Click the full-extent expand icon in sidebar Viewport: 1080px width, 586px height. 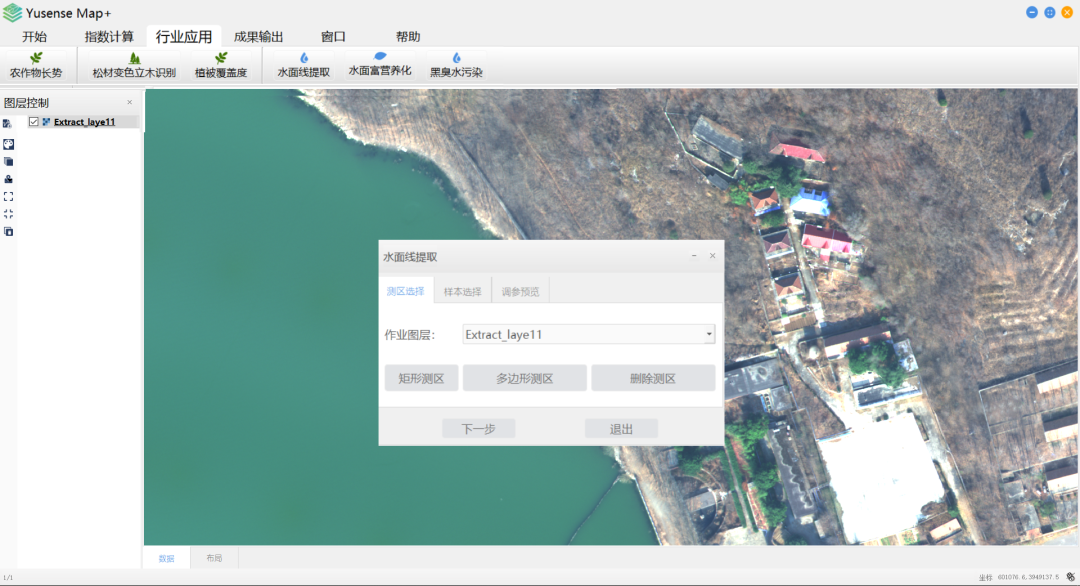pos(8,196)
